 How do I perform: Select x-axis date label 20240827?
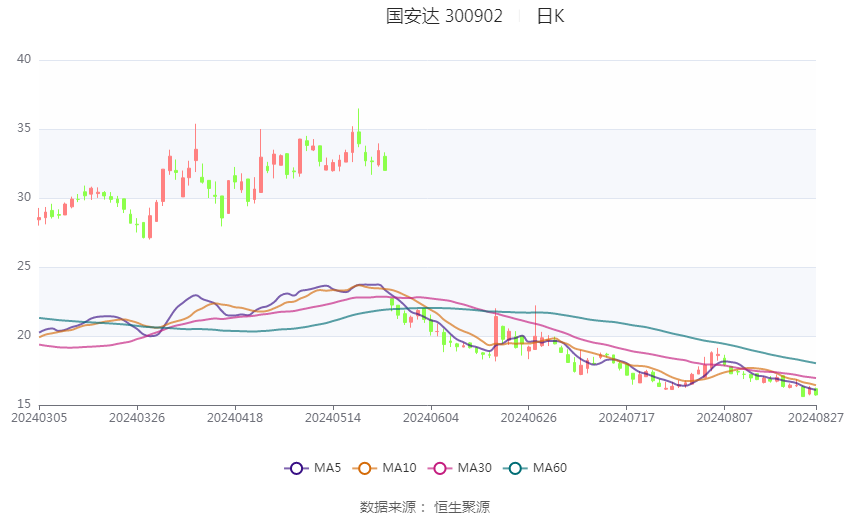tap(816, 418)
